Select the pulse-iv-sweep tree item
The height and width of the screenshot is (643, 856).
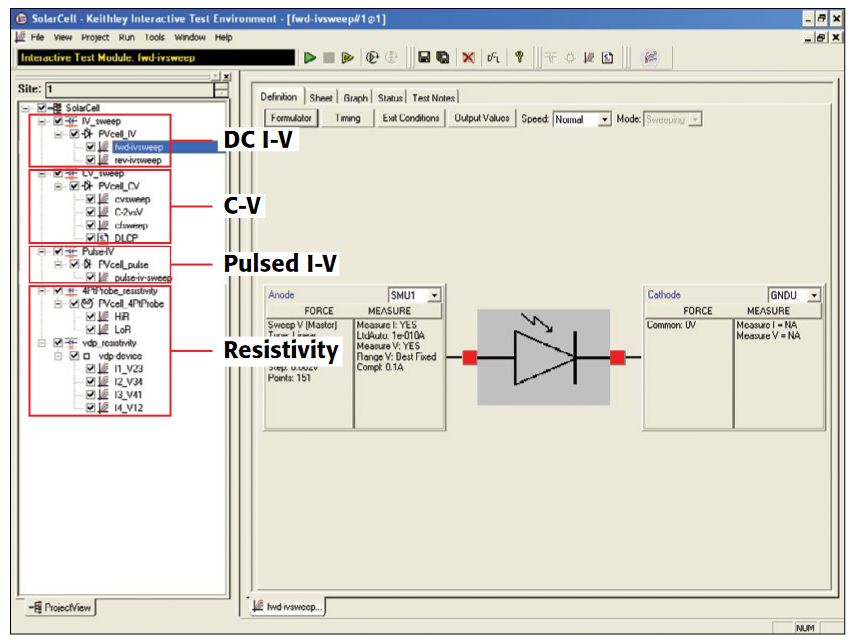[142, 277]
